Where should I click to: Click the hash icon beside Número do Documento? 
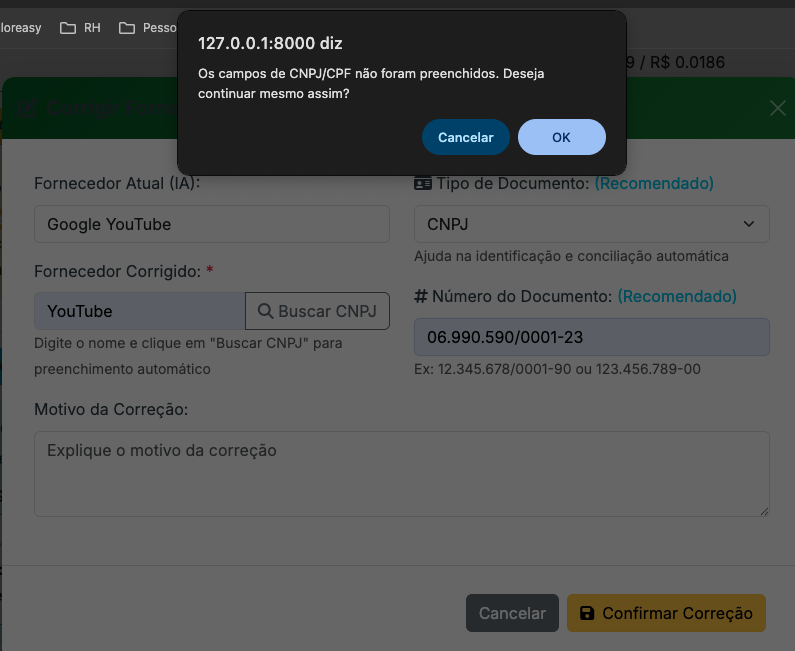[x=421, y=297]
